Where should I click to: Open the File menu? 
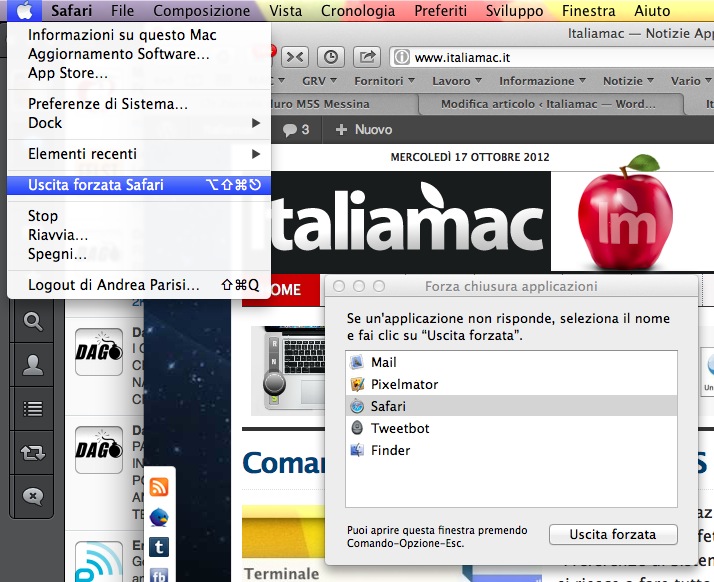[122, 10]
